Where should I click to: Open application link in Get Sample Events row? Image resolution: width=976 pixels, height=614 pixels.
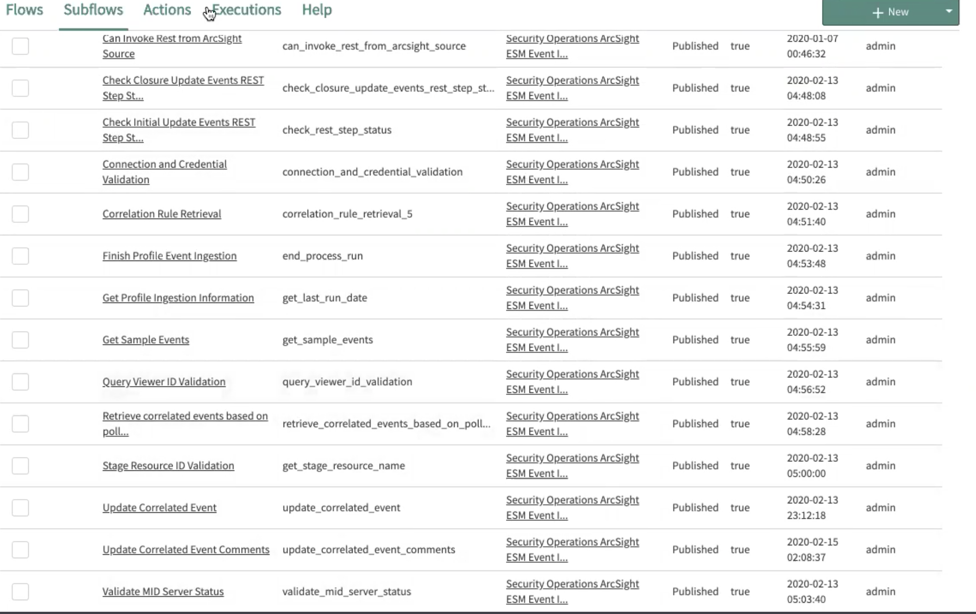point(572,339)
